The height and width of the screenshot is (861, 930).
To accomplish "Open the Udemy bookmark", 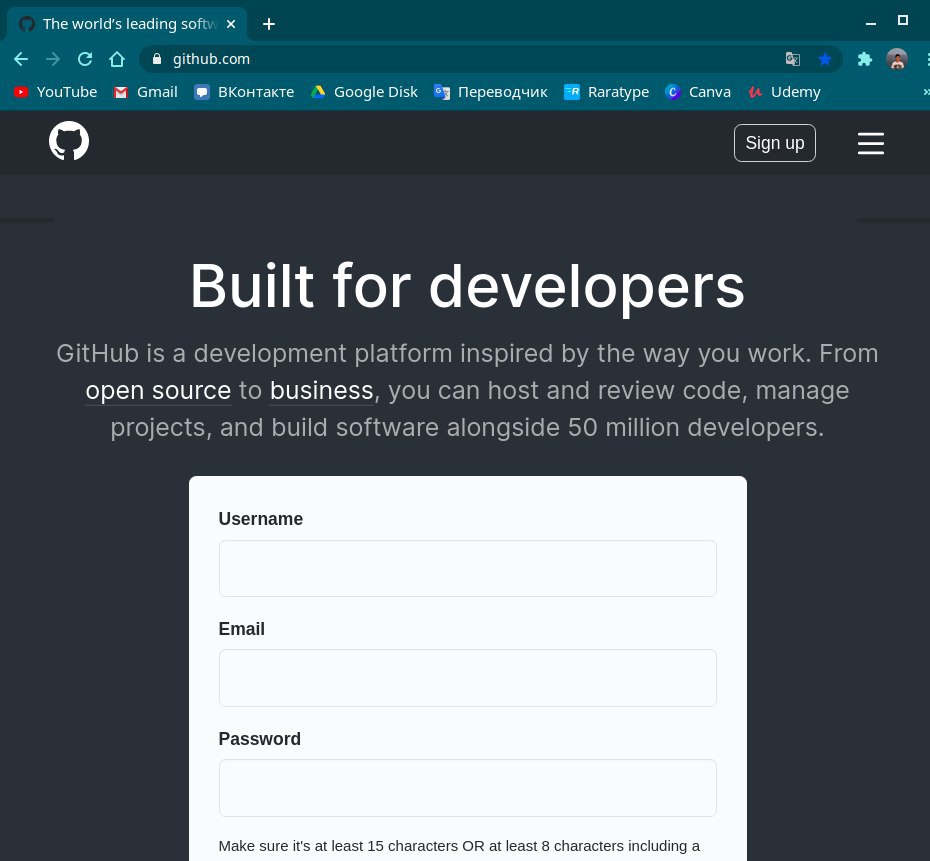I will [784, 92].
